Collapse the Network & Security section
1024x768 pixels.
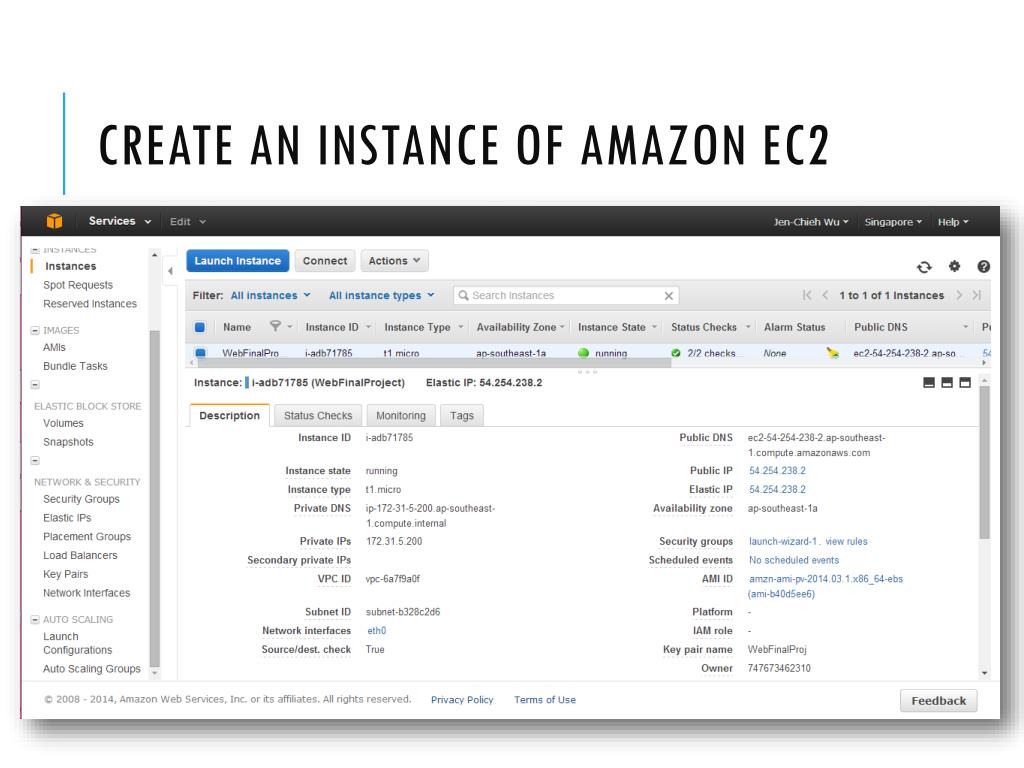pos(35,460)
